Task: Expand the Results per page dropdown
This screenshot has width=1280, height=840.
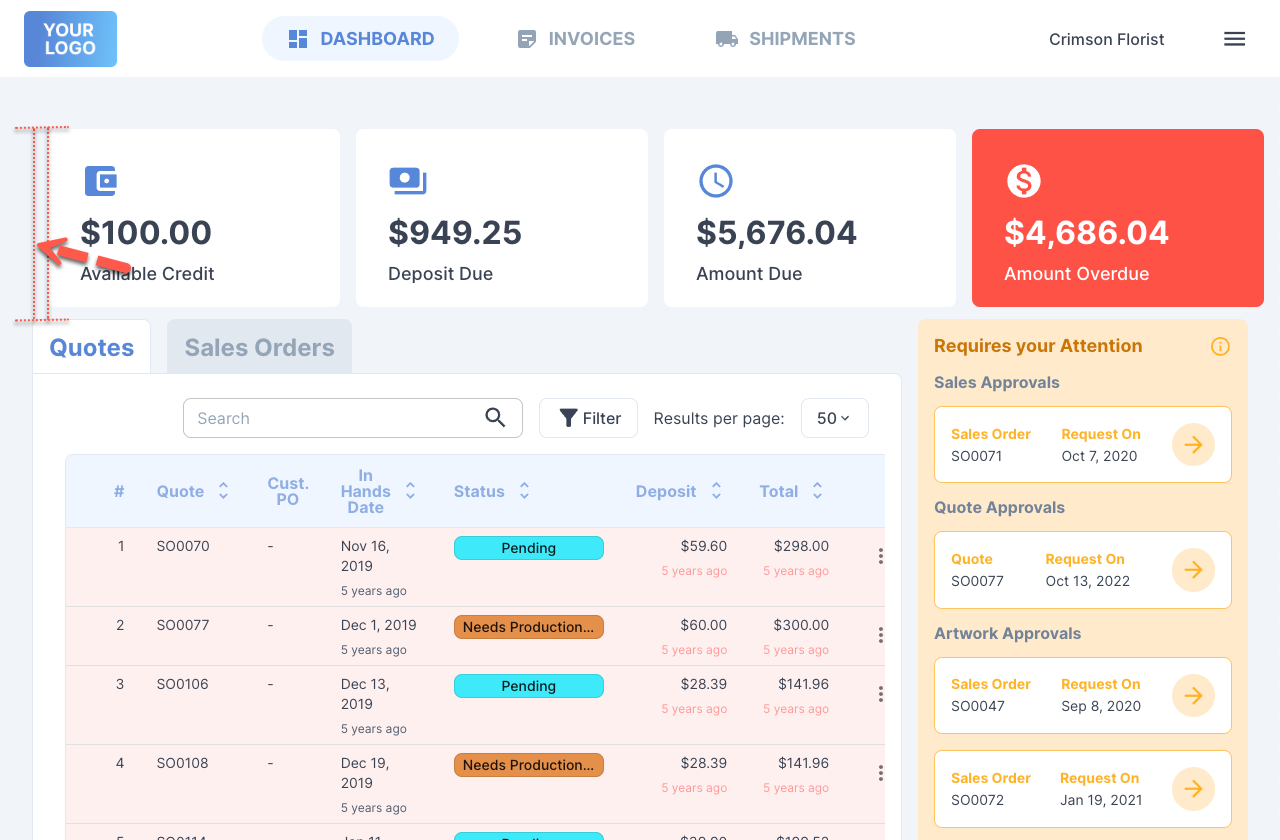Action: [834, 418]
